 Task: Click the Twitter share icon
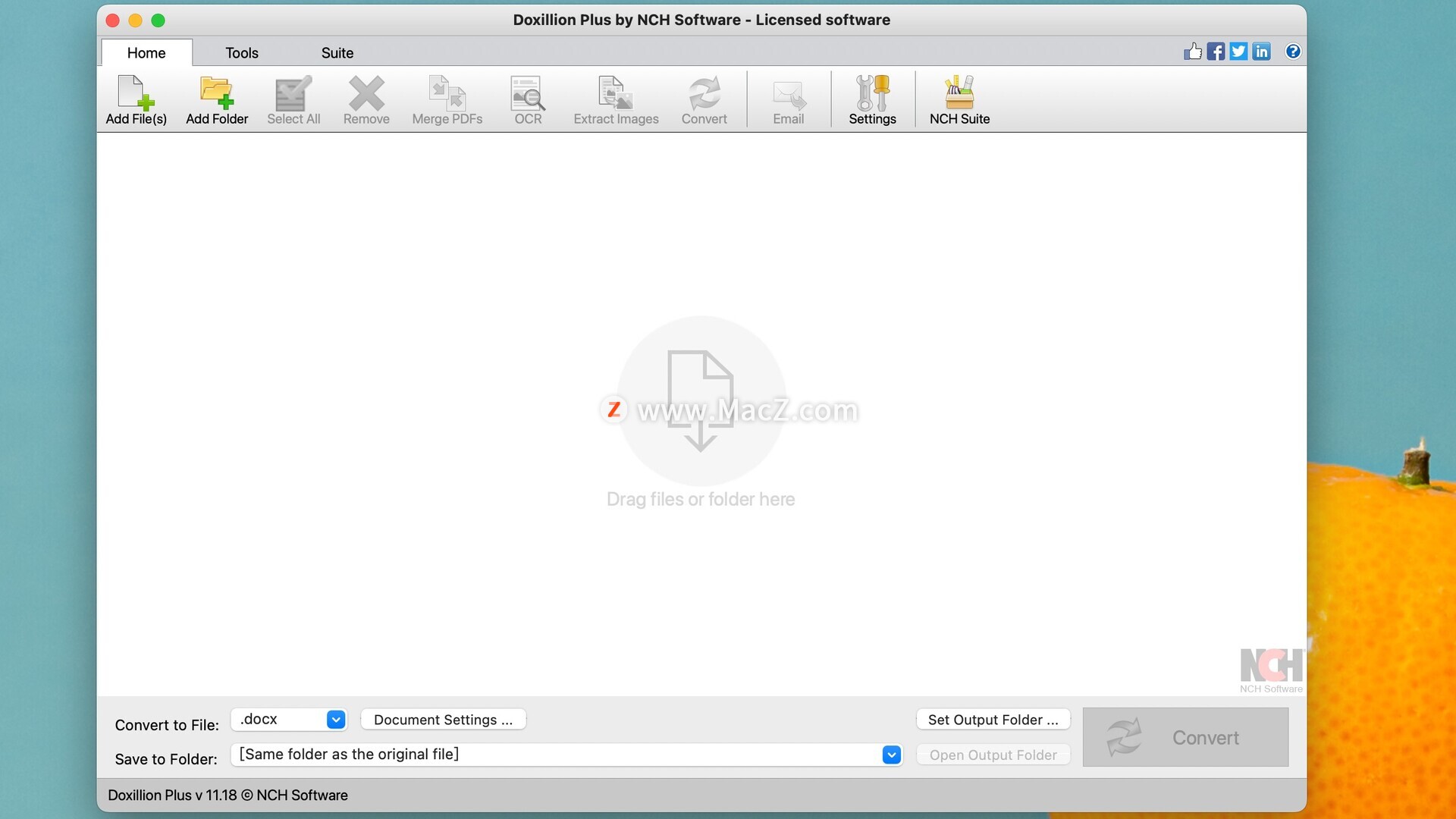(x=1238, y=52)
